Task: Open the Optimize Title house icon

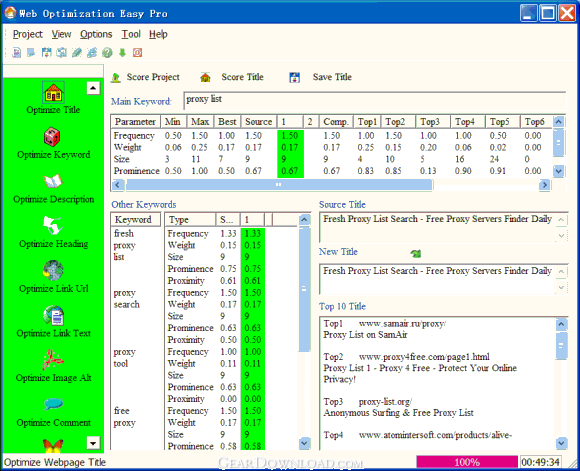Action: 54,92
